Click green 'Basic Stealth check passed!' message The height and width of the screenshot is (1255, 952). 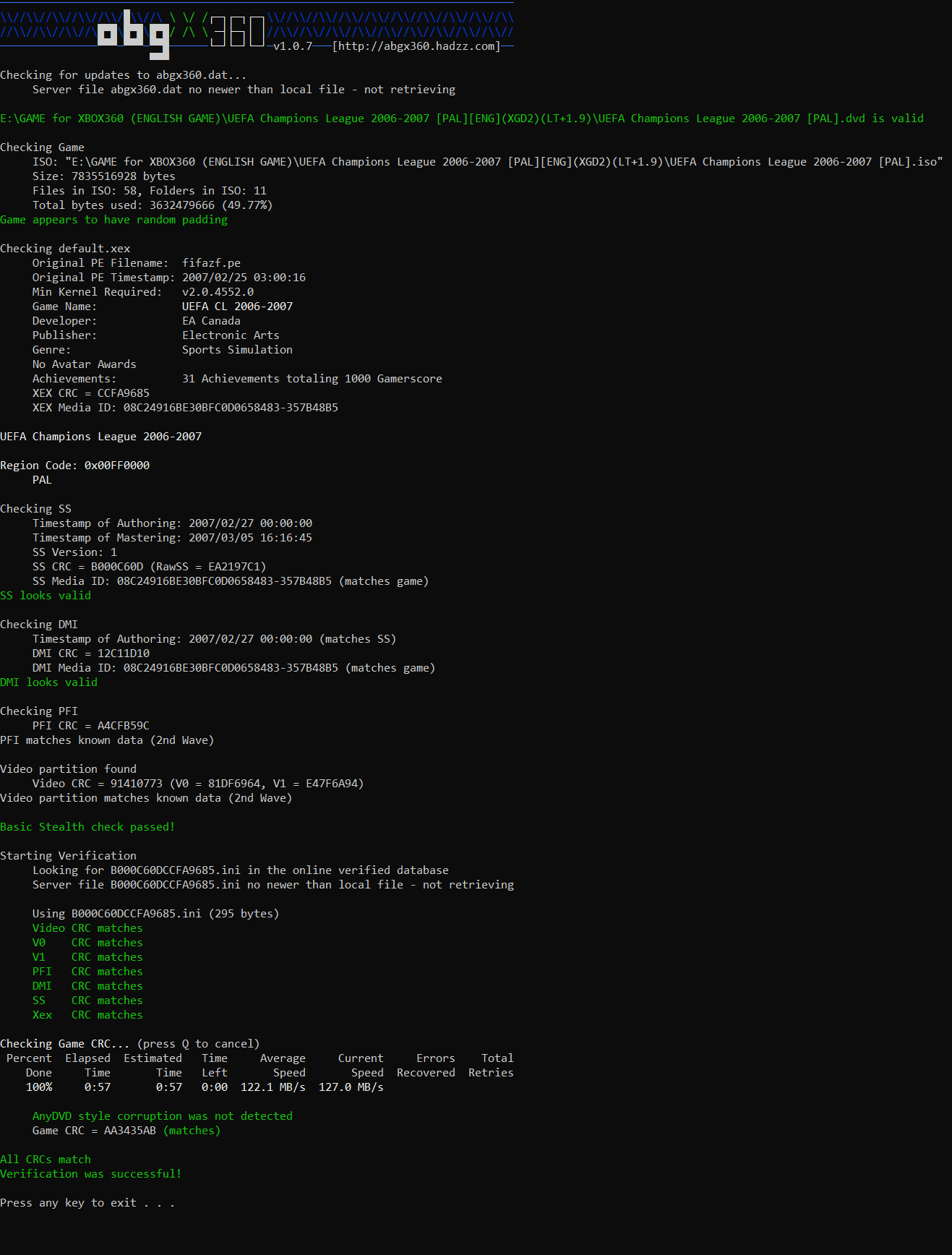(x=87, y=827)
